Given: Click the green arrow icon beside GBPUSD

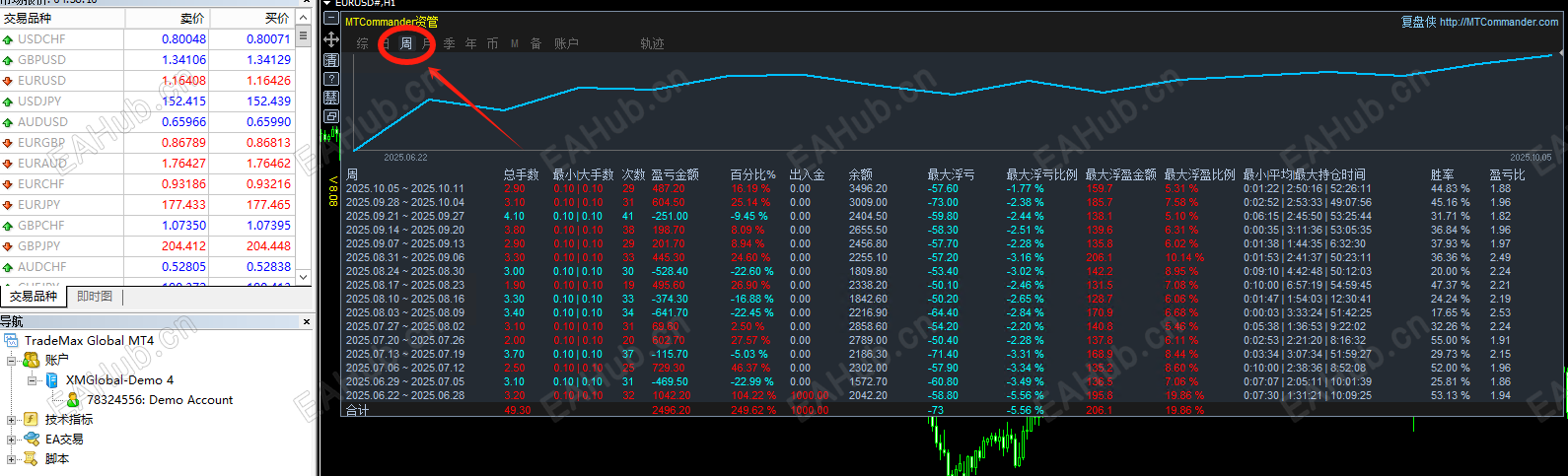Looking at the screenshot, I should point(8,60).
